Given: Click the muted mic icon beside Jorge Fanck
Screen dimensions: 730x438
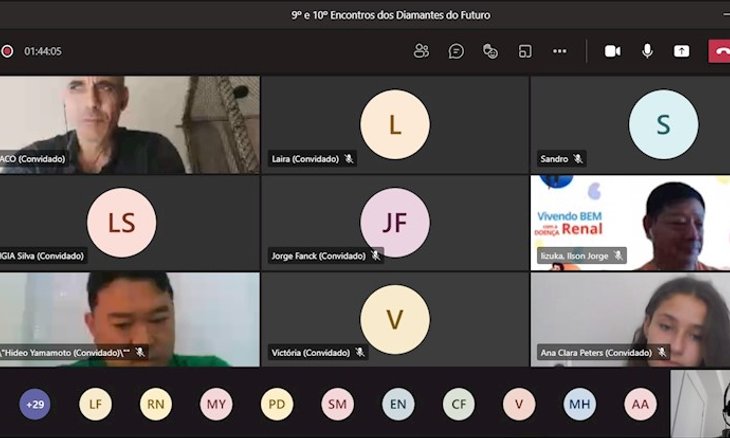Looking at the screenshot, I should (375, 256).
